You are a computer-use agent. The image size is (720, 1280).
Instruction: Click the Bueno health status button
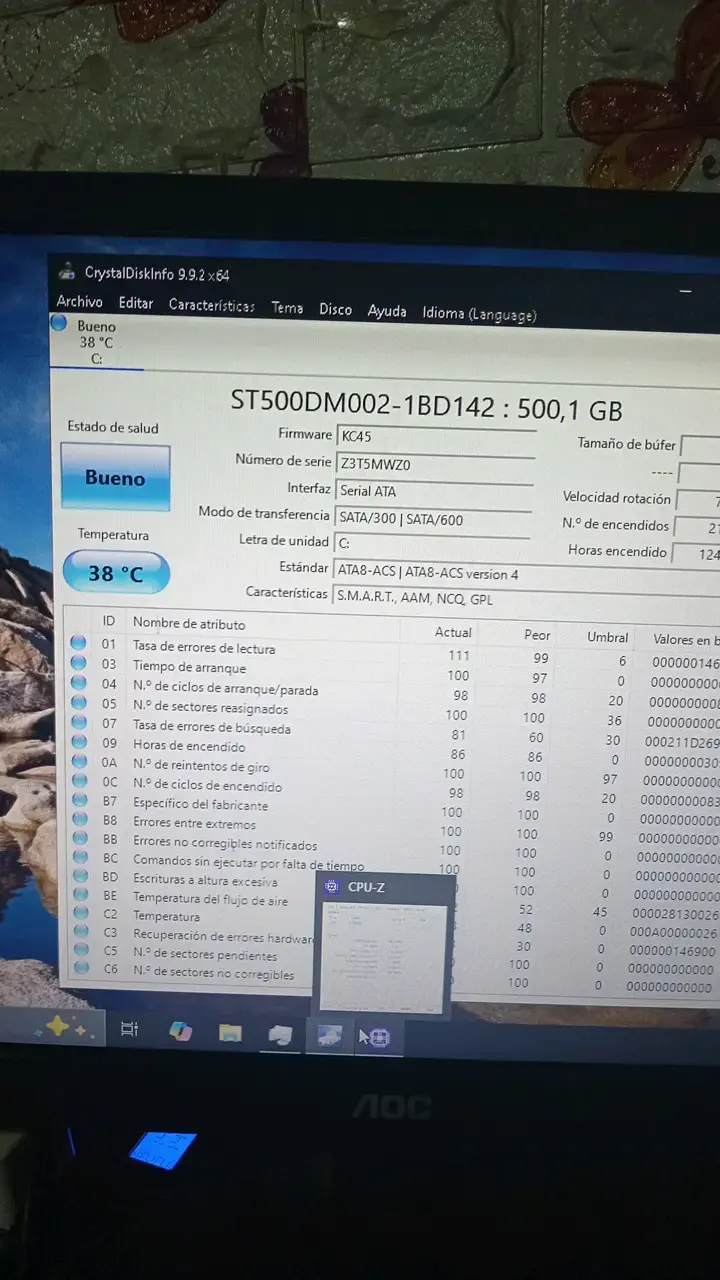click(x=115, y=478)
